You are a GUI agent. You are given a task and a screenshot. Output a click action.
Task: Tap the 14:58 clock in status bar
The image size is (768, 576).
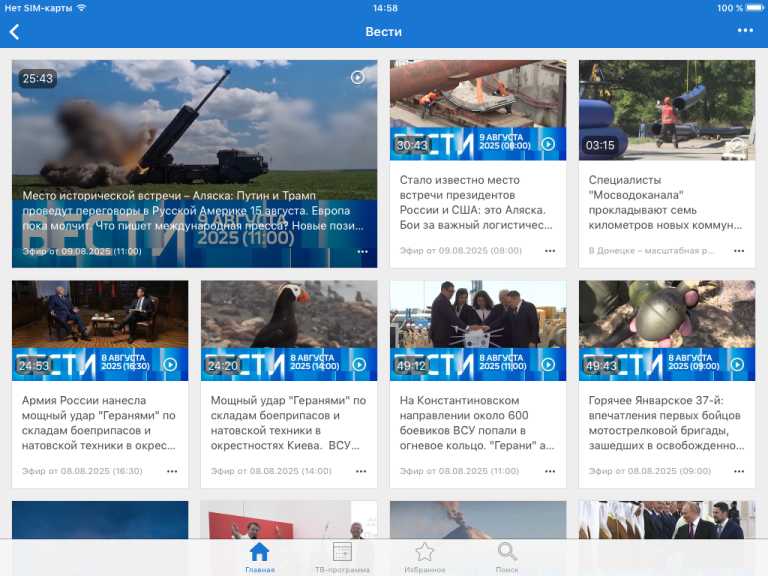click(x=385, y=8)
